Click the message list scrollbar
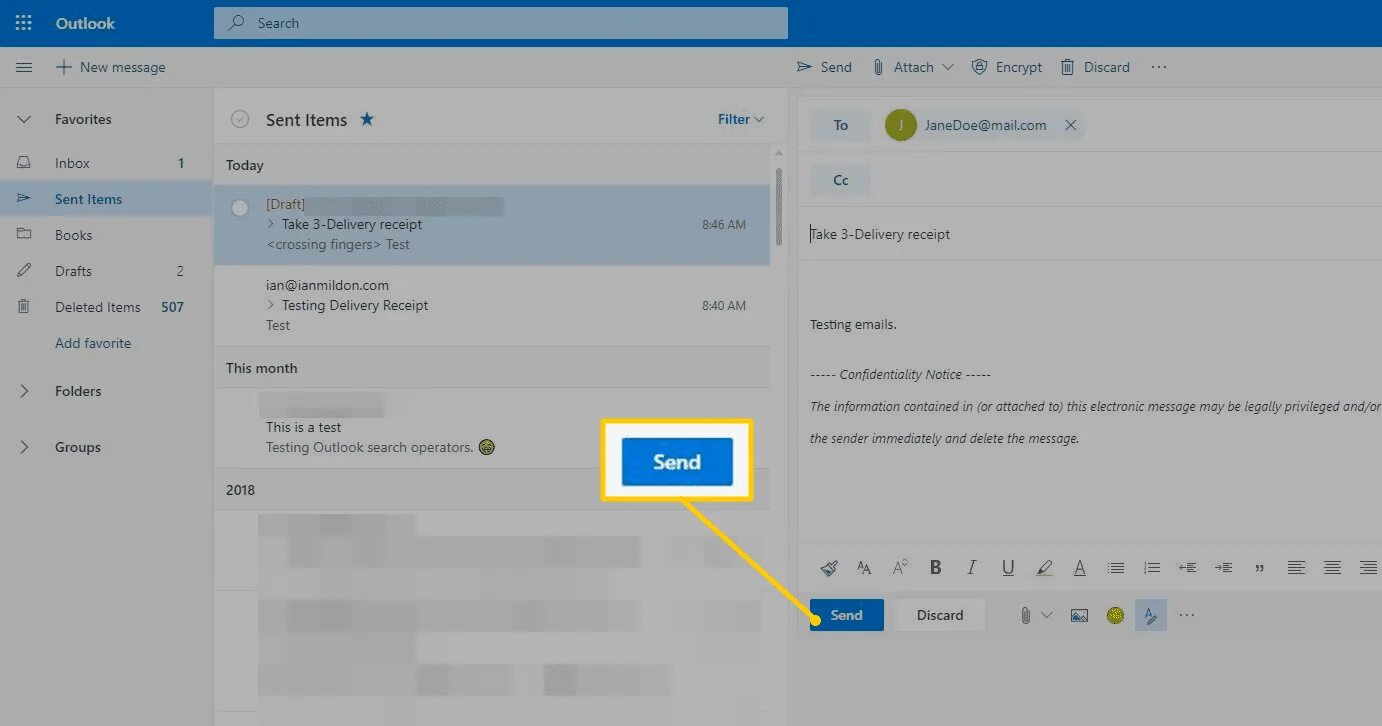The height and width of the screenshot is (726, 1382). tap(779, 205)
